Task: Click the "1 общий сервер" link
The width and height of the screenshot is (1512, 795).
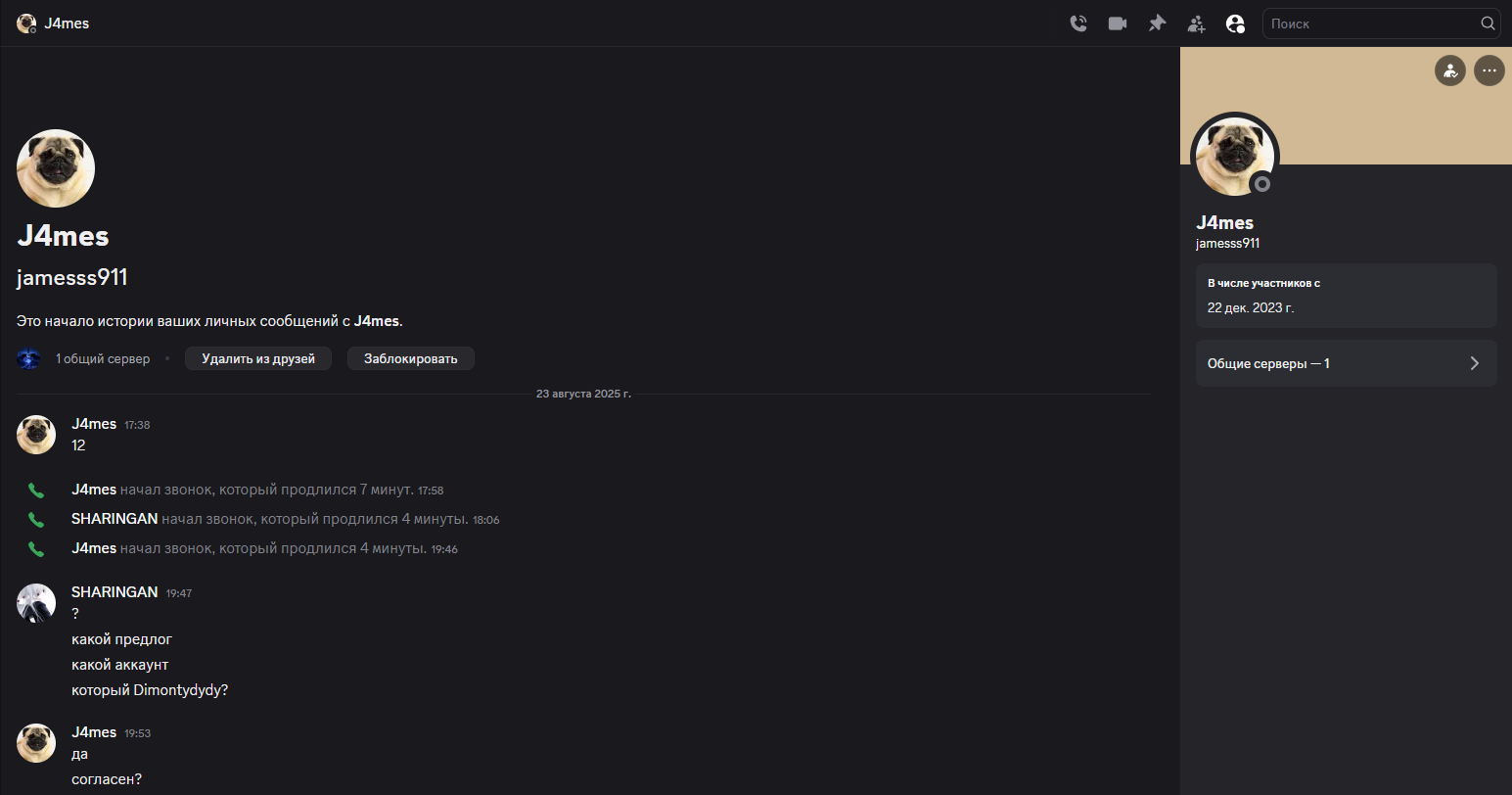Action: [x=103, y=359]
